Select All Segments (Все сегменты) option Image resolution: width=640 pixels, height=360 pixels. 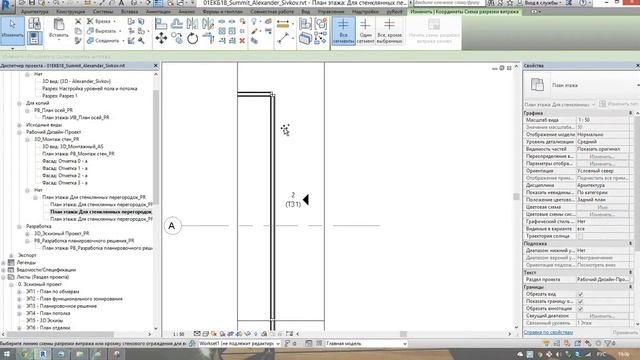click(x=343, y=31)
